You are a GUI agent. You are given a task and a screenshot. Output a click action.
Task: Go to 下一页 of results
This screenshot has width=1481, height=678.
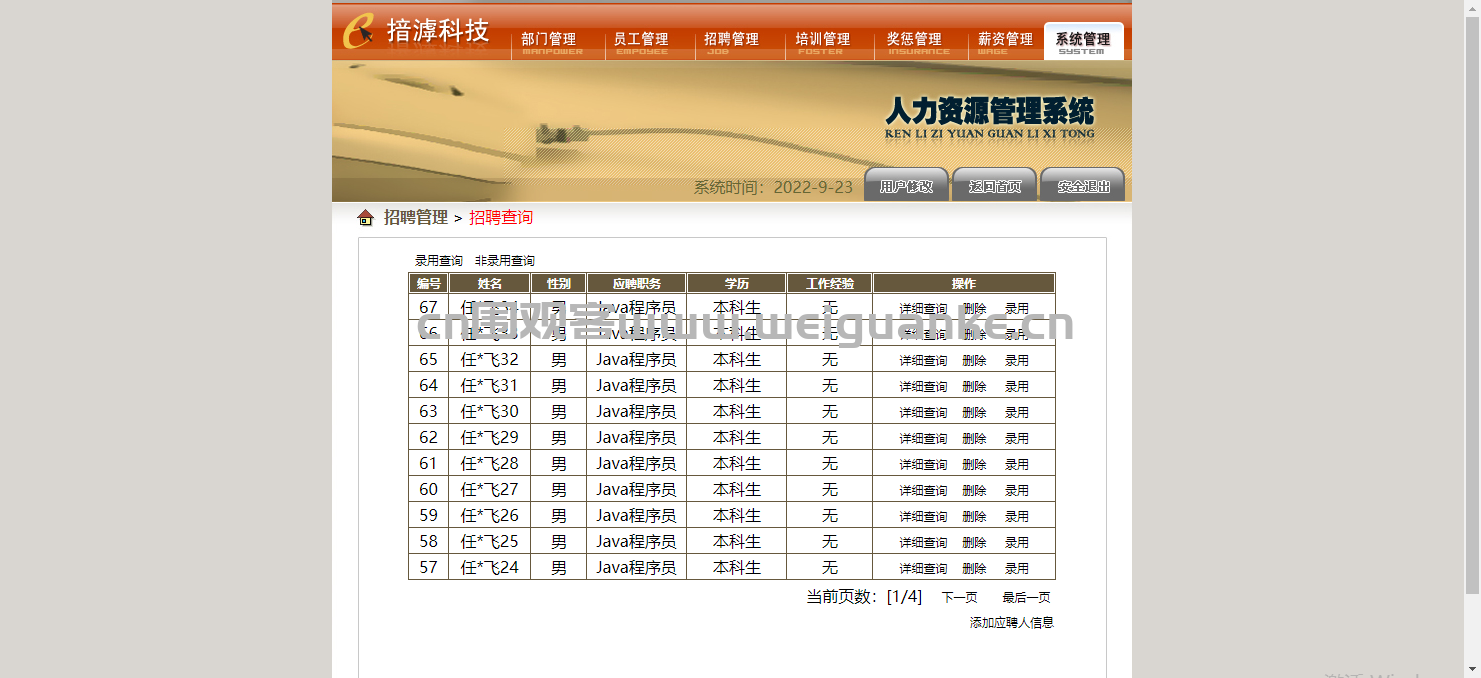[x=960, y=598]
